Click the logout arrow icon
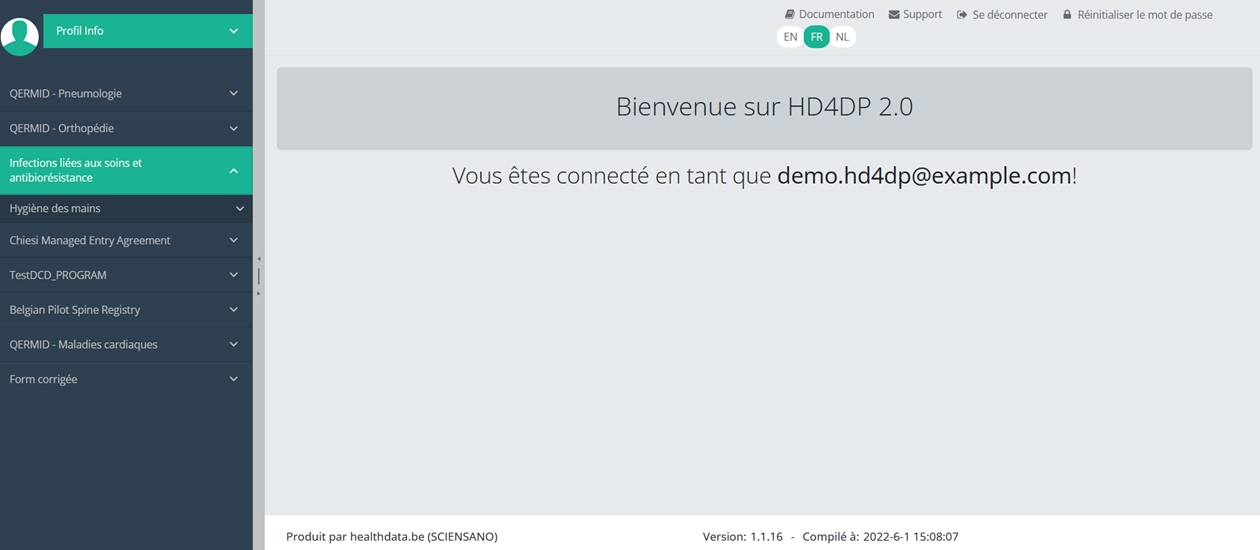 [962, 15]
